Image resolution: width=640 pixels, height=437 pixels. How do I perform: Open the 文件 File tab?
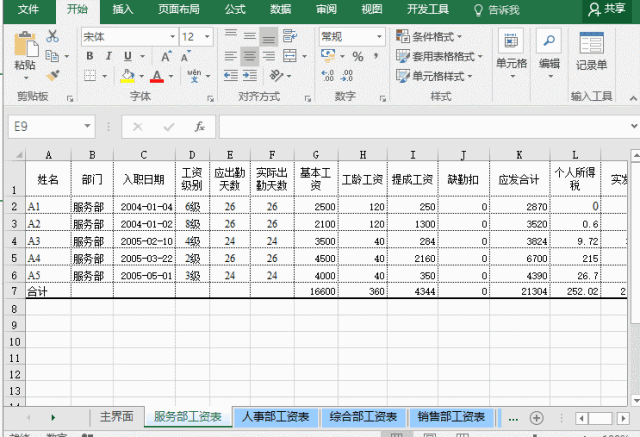tap(28, 9)
